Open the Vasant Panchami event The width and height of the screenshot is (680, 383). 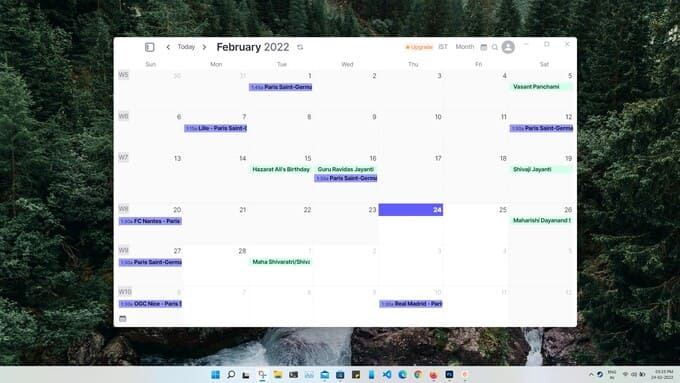pos(541,87)
